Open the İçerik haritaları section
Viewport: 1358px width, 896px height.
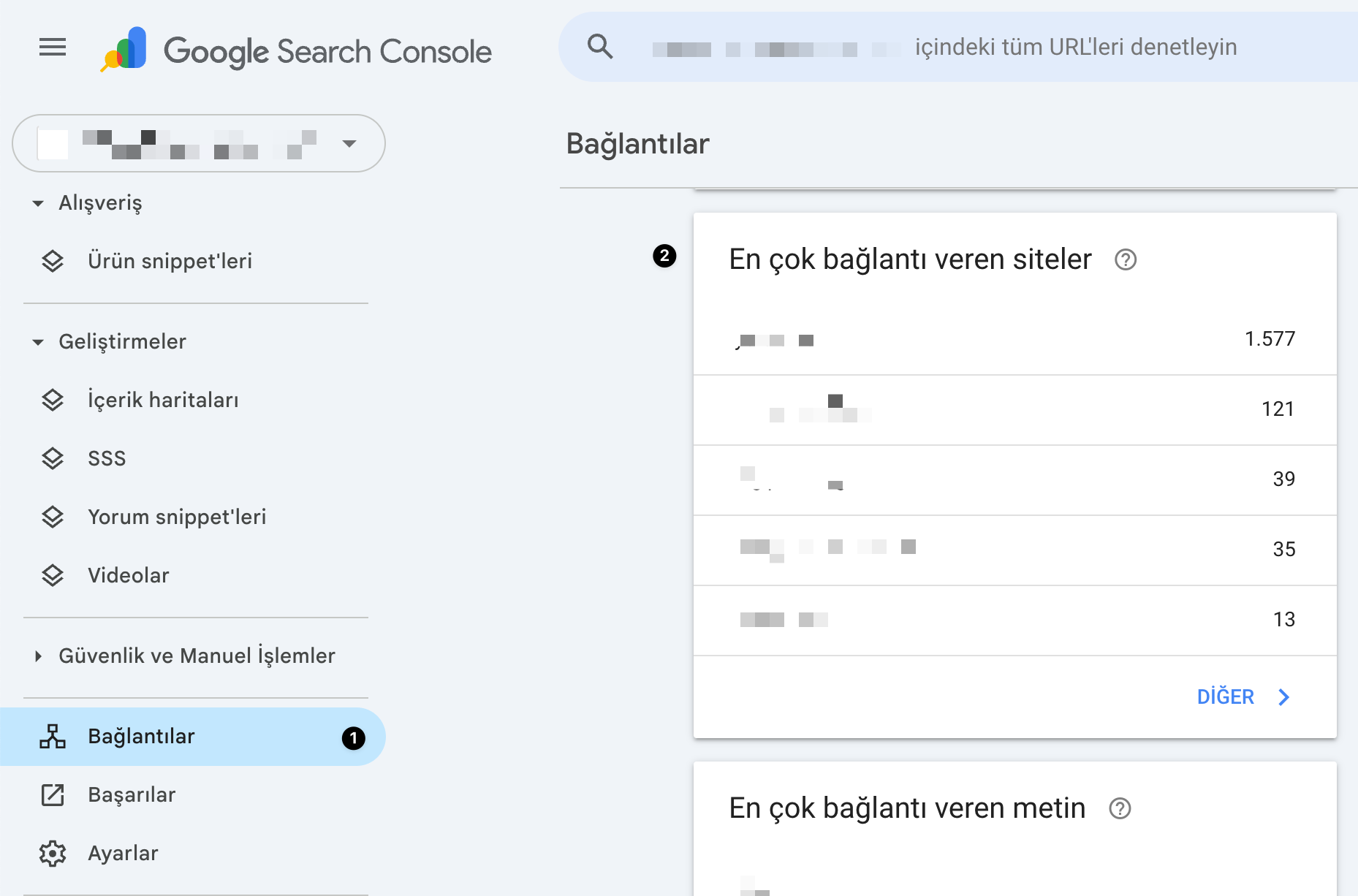click(x=163, y=400)
